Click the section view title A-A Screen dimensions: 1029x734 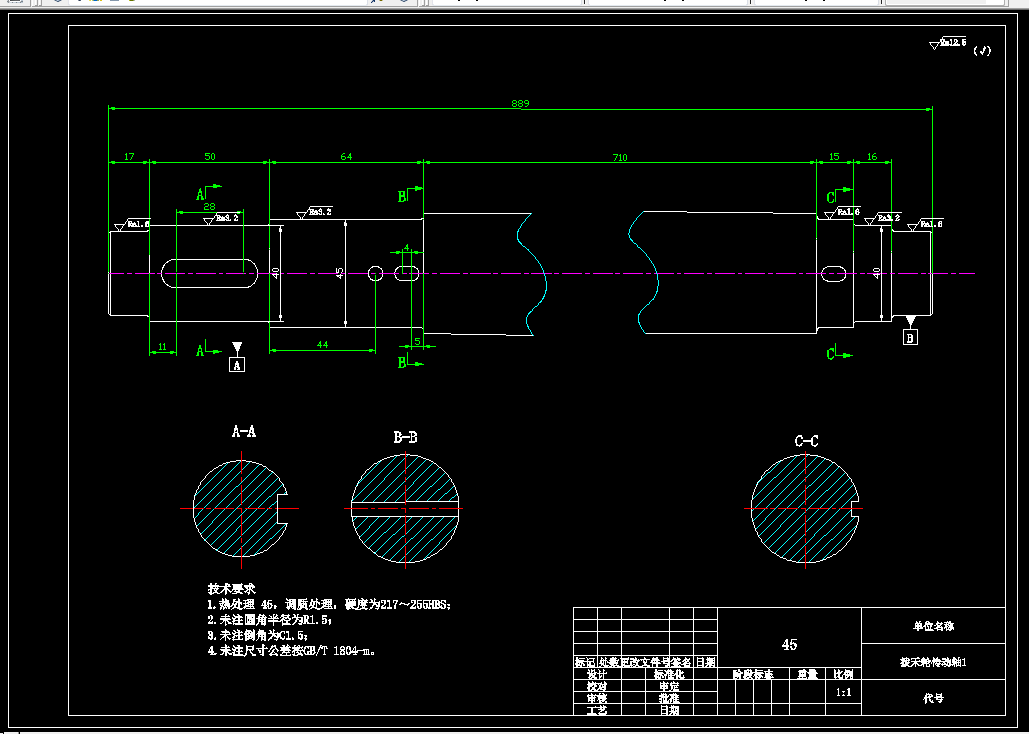coord(243,431)
